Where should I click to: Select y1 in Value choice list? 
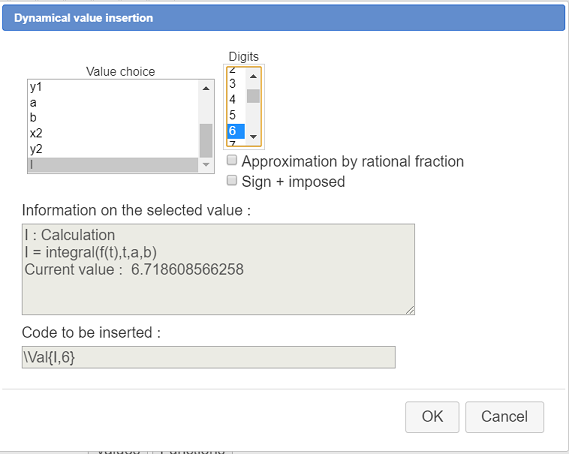(x=113, y=87)
